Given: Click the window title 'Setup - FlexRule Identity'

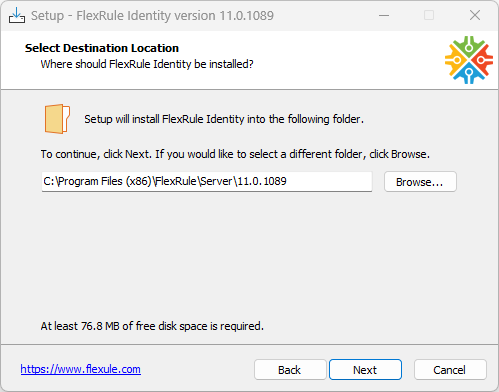Looking at the screenshot, I should click(x=152, y=16).
